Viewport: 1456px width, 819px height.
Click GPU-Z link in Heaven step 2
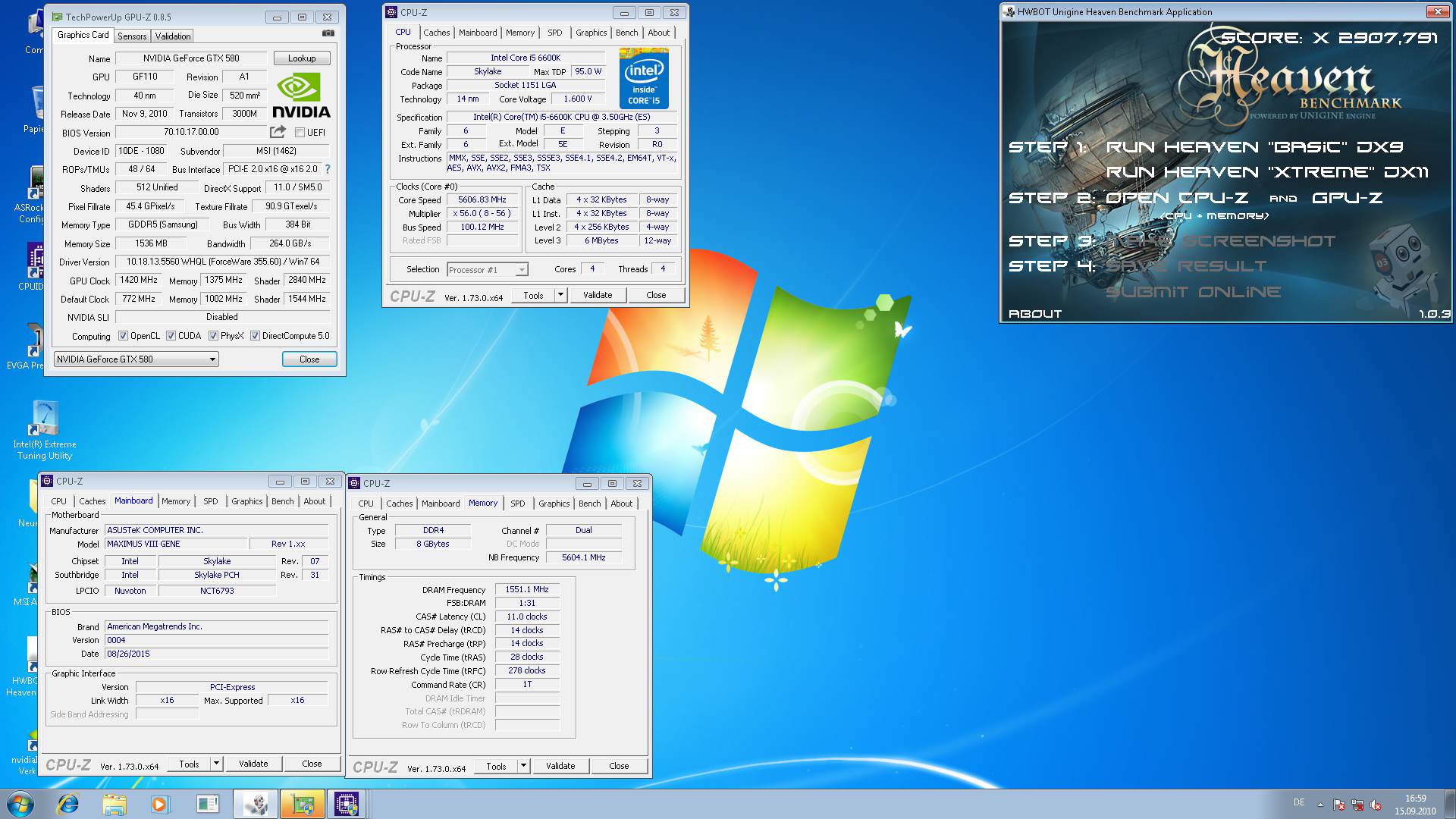[1348, 198]
